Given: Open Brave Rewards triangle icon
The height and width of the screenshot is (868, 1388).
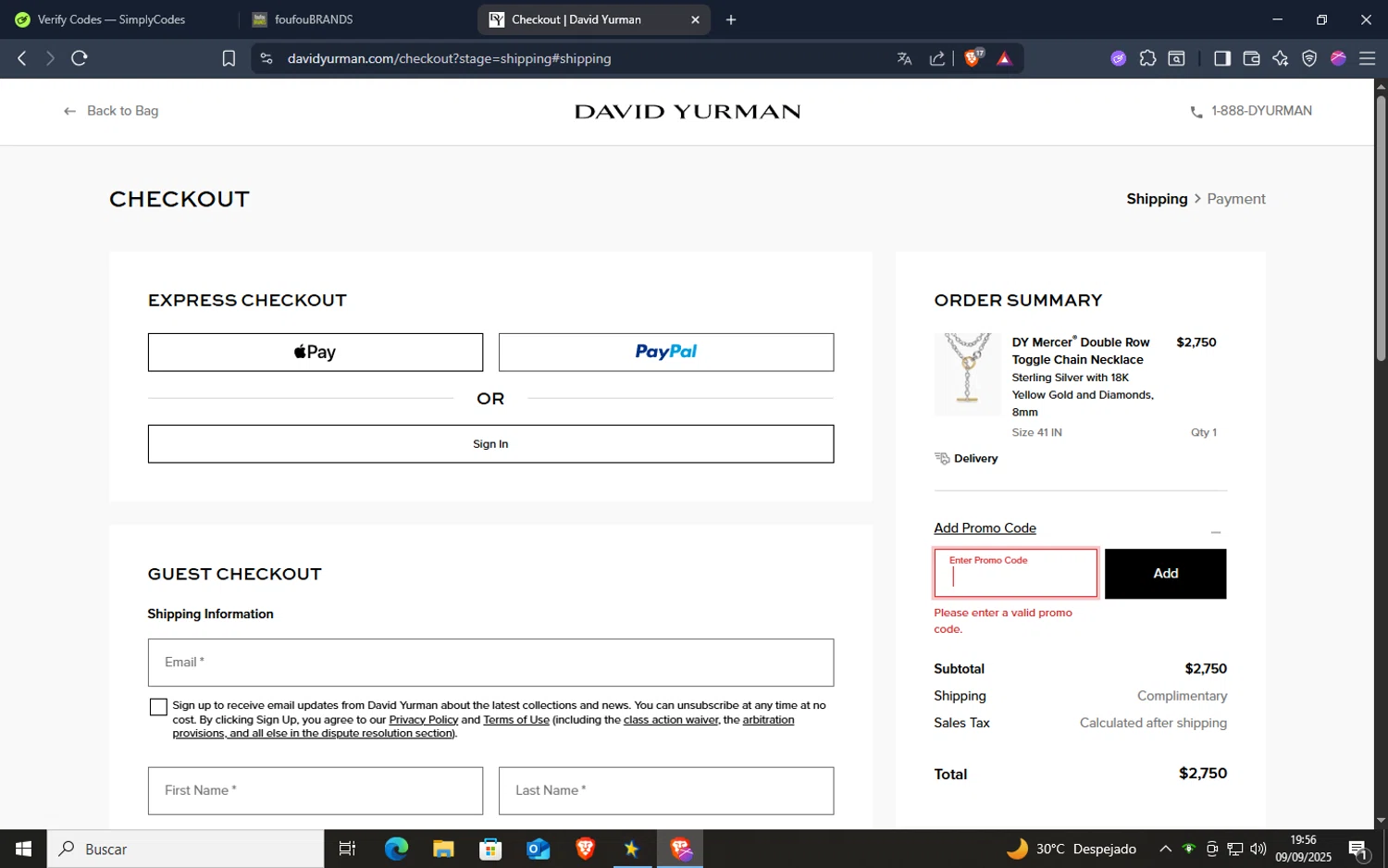Looking at the screenshot, I should pyautogui.click(x=1004, y=58).
